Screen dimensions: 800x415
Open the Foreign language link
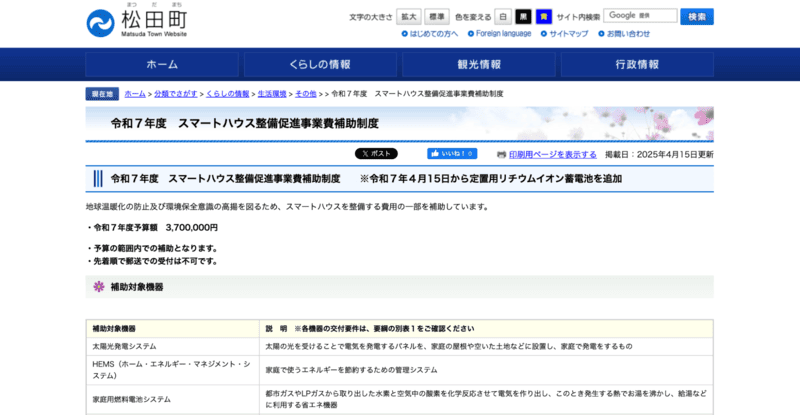click(x=503, y=34)
